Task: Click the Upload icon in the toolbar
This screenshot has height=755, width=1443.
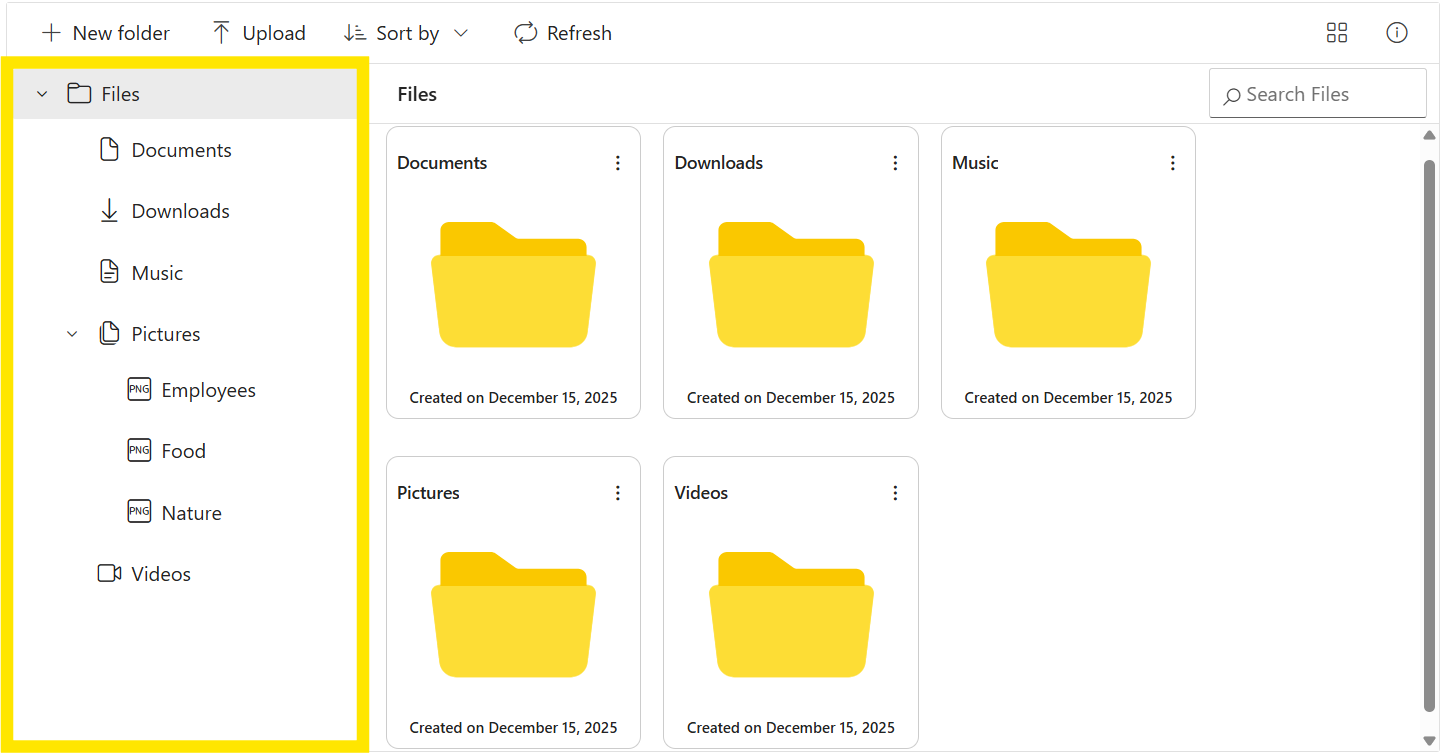Action: [x=222, y=32]
